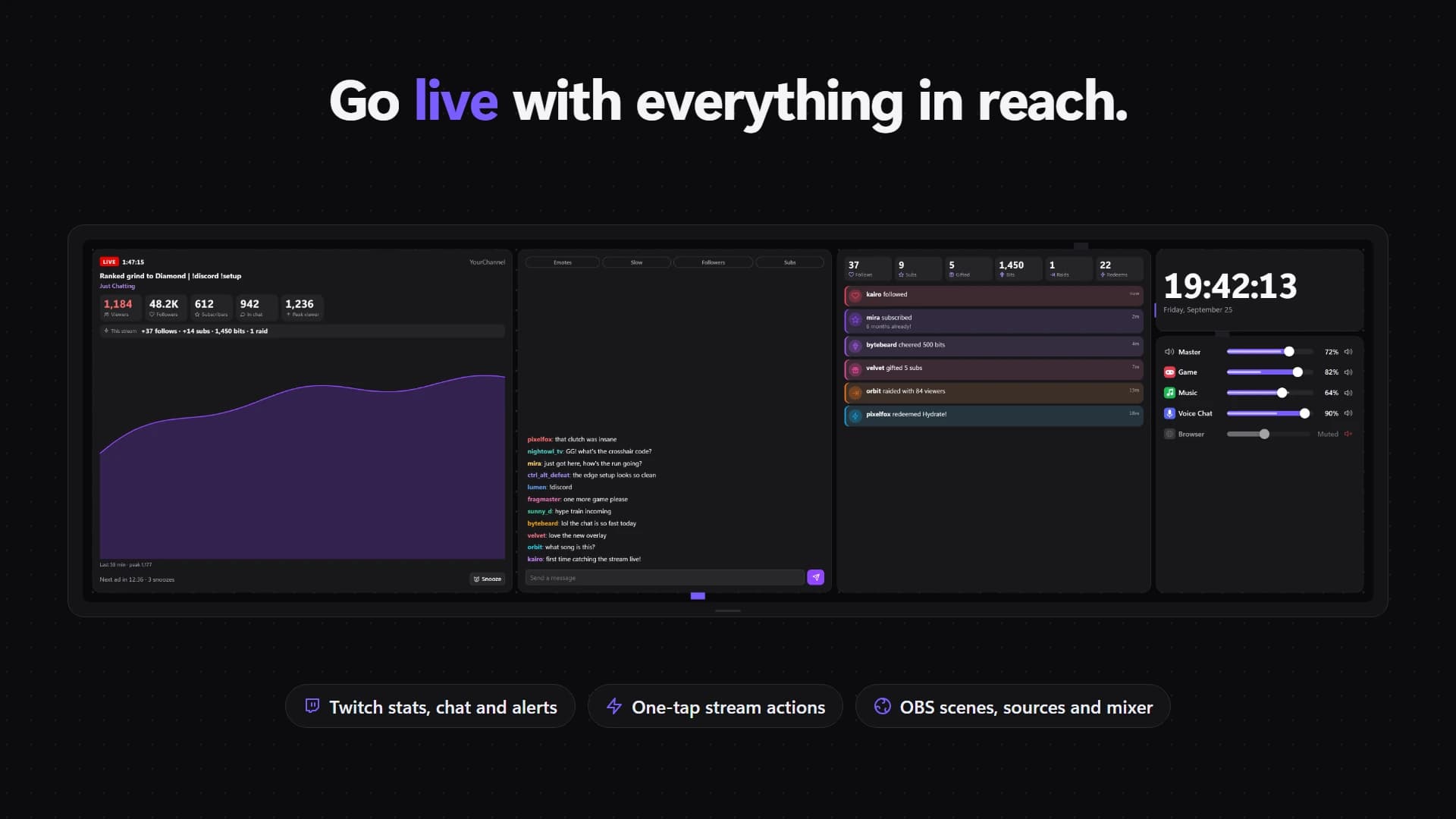Click the bolt icon on pixelfox redeemed alert

coord(855,416)
